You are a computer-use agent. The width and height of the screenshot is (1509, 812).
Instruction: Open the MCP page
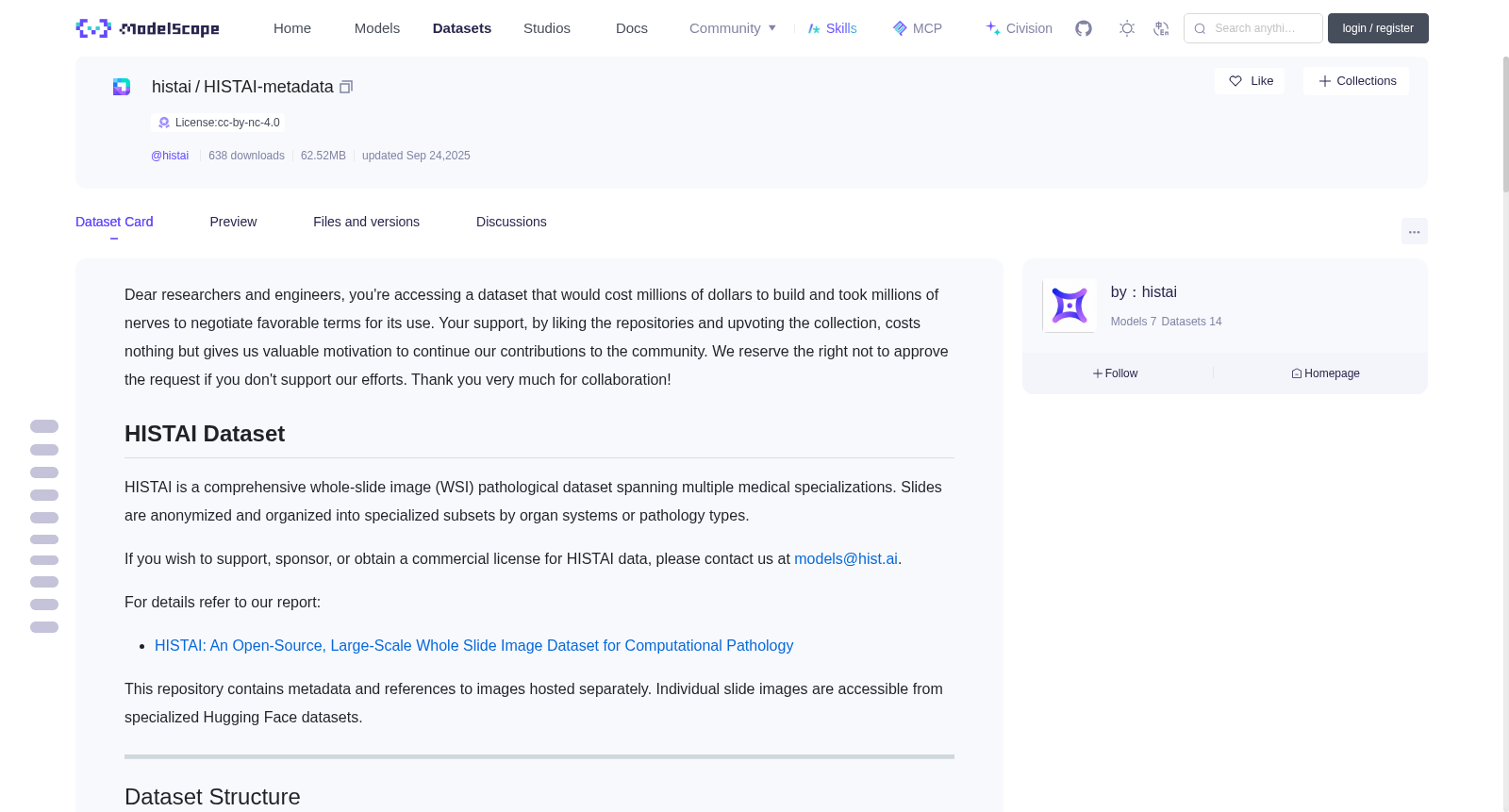tap(927, 28)
